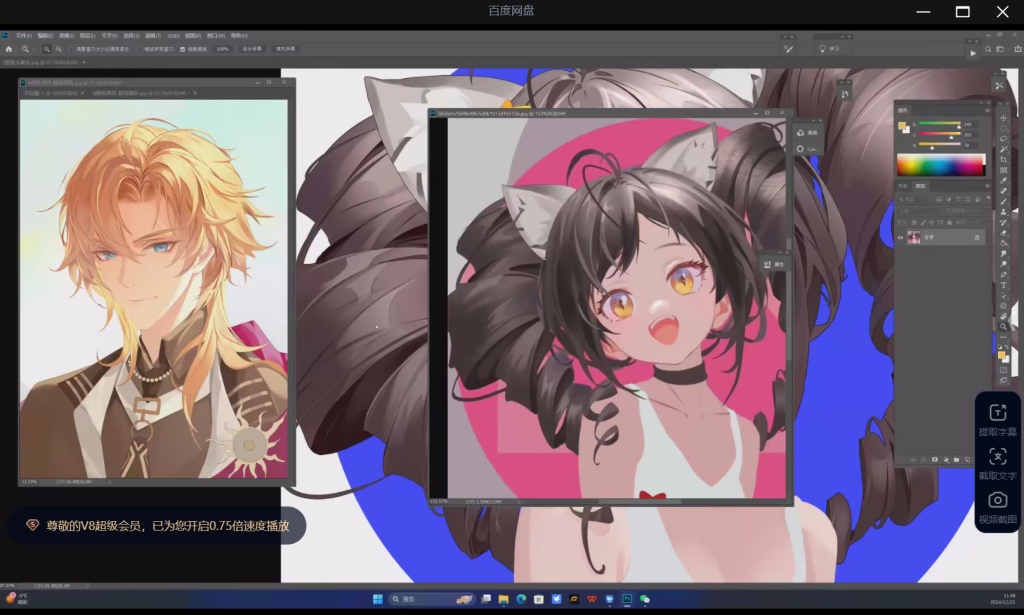Enable the 缩放所有窗口 checkbox
1024x615 pixels.
pyautogui.click(x=141, y=48)
